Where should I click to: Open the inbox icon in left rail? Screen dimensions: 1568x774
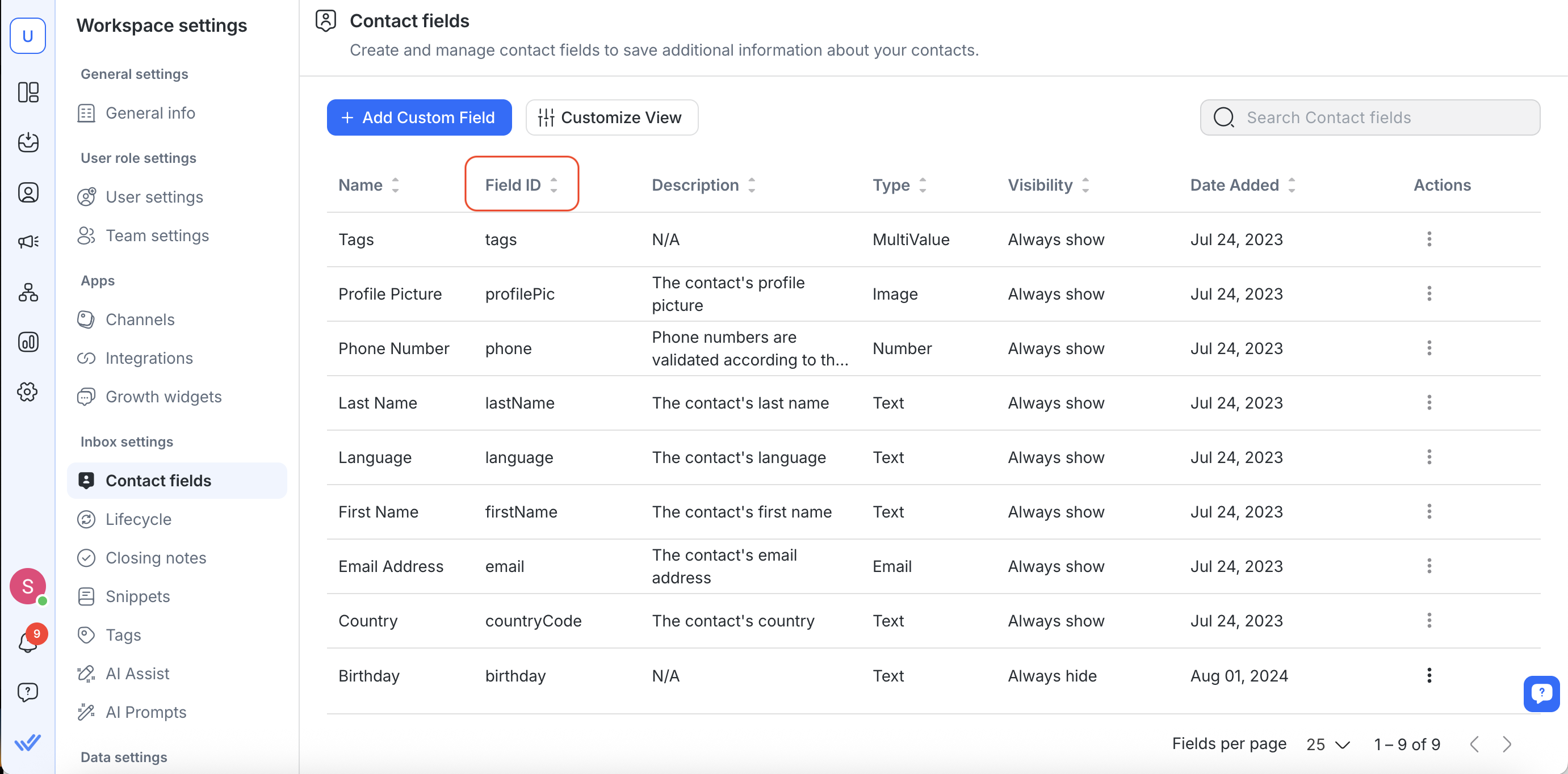(x=28, y=142)
